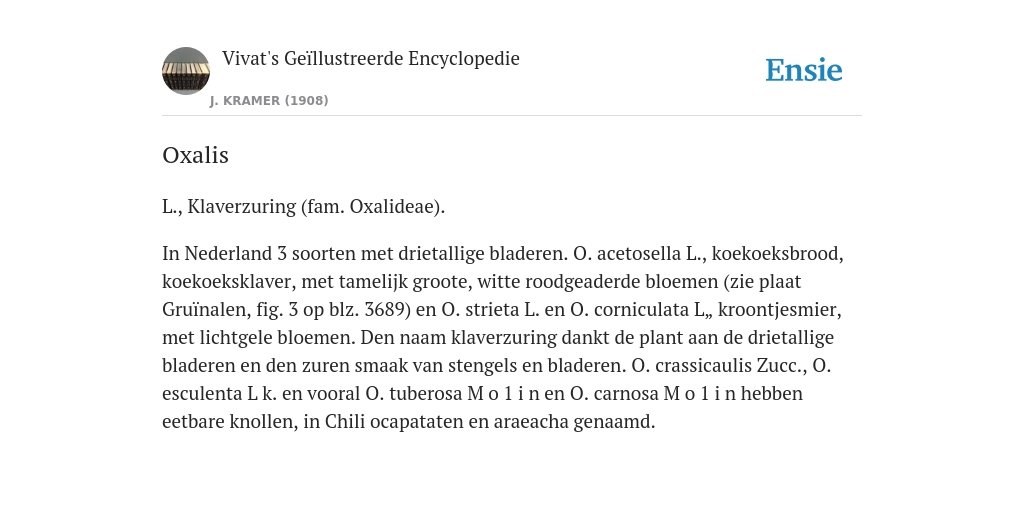Click the line 'L., Klaverzuring (fam. Oxalideae).'

pos(304,206)
